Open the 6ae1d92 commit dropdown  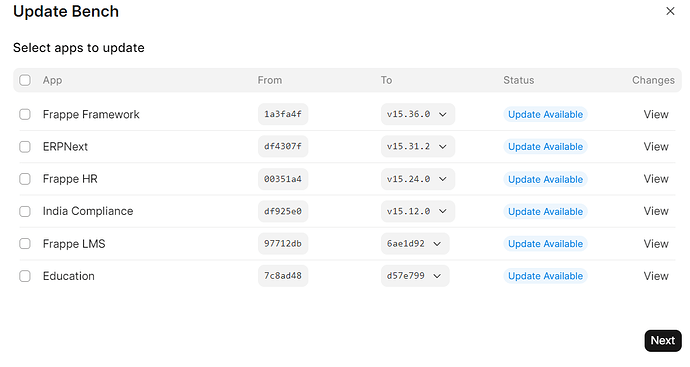coord(415,244)
